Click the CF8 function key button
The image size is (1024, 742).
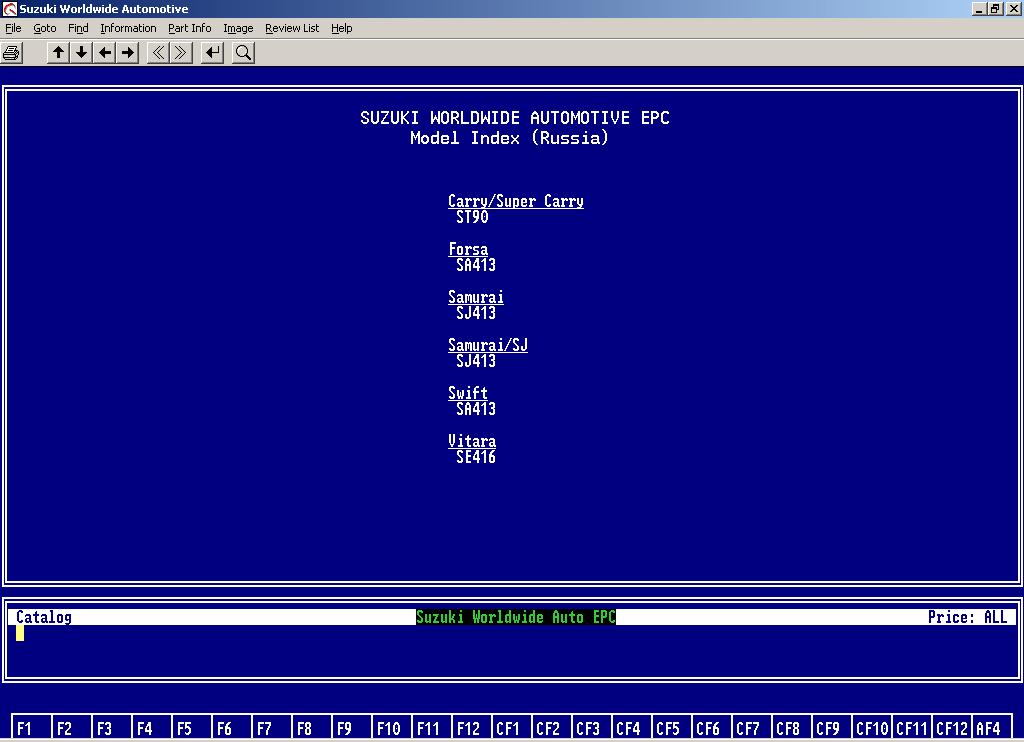(x=791, y=728)
